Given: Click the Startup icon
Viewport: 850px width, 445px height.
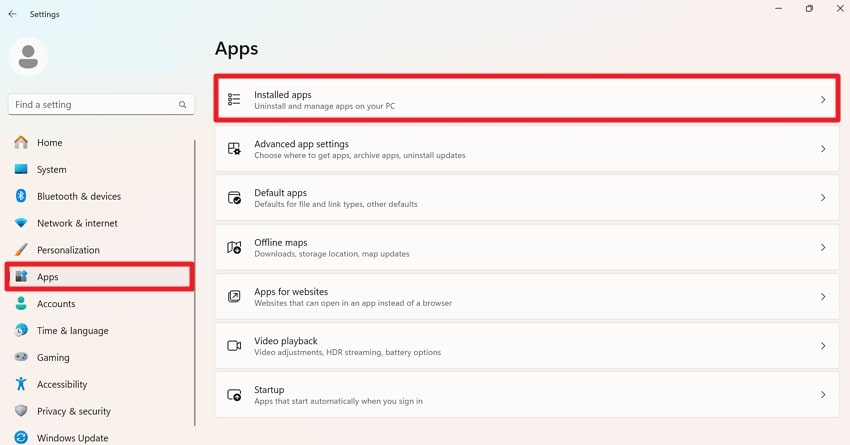Looking at the screenshot, I should tap(234, 395).
